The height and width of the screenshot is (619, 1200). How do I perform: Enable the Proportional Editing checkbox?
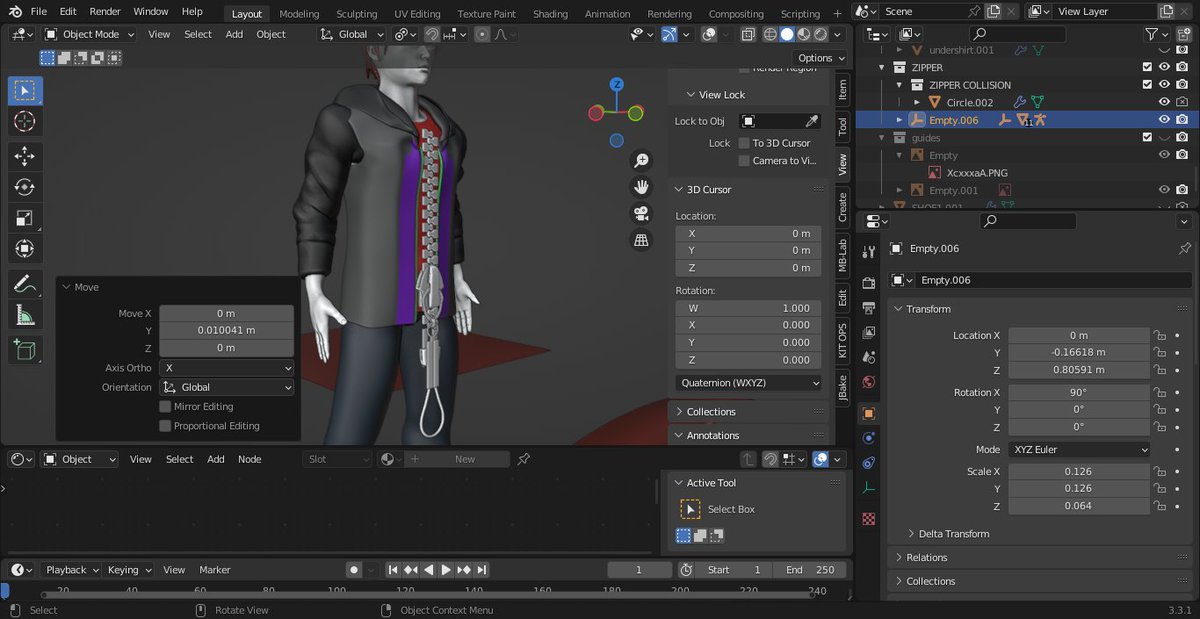pyautogui.click(x=165, y=426)
